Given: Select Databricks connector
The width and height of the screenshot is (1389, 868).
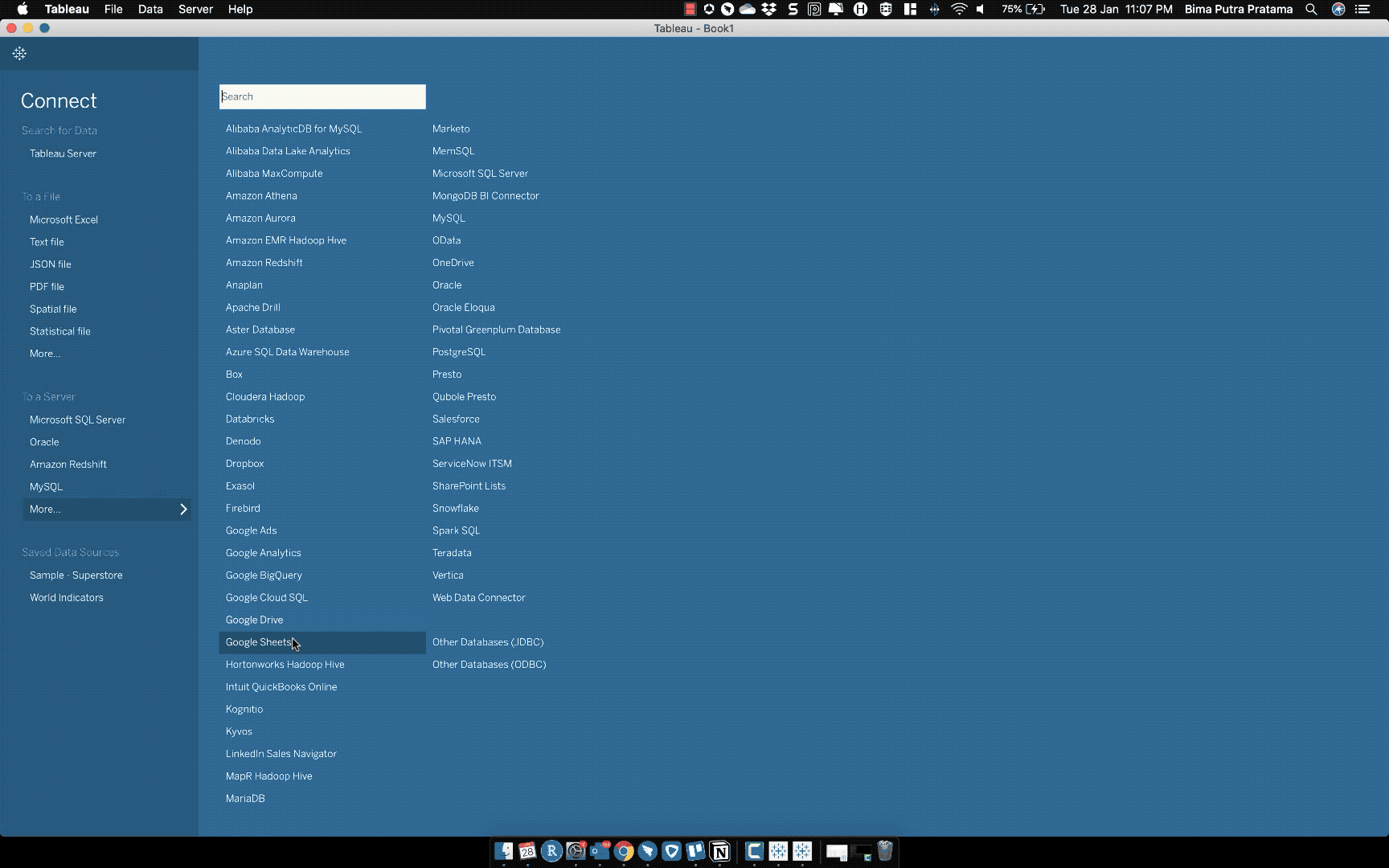Looking at the screenshot, I should point(250,420).
